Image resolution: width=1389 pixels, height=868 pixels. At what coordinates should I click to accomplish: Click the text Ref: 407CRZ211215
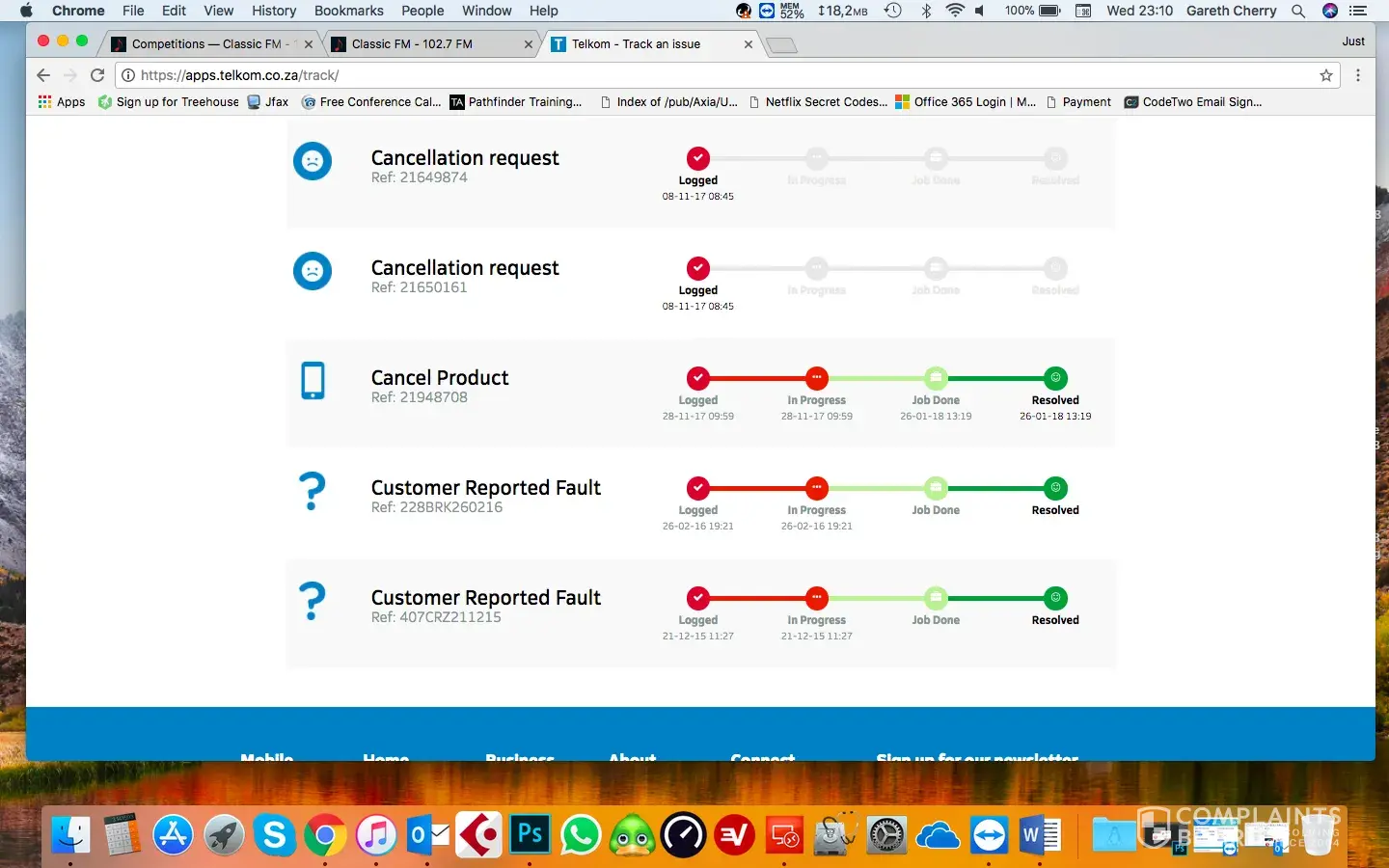pyautogui.click(x=436, y=617)
